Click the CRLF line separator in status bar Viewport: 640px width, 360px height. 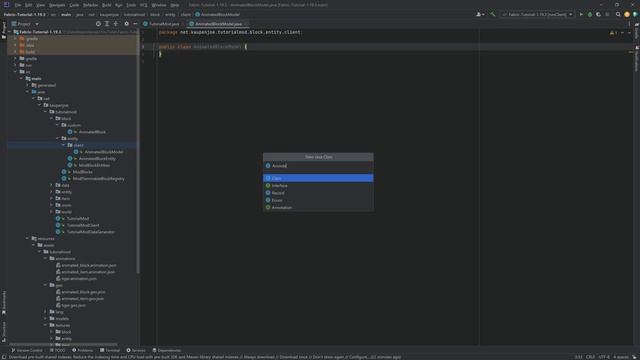(x=590, y=357)
